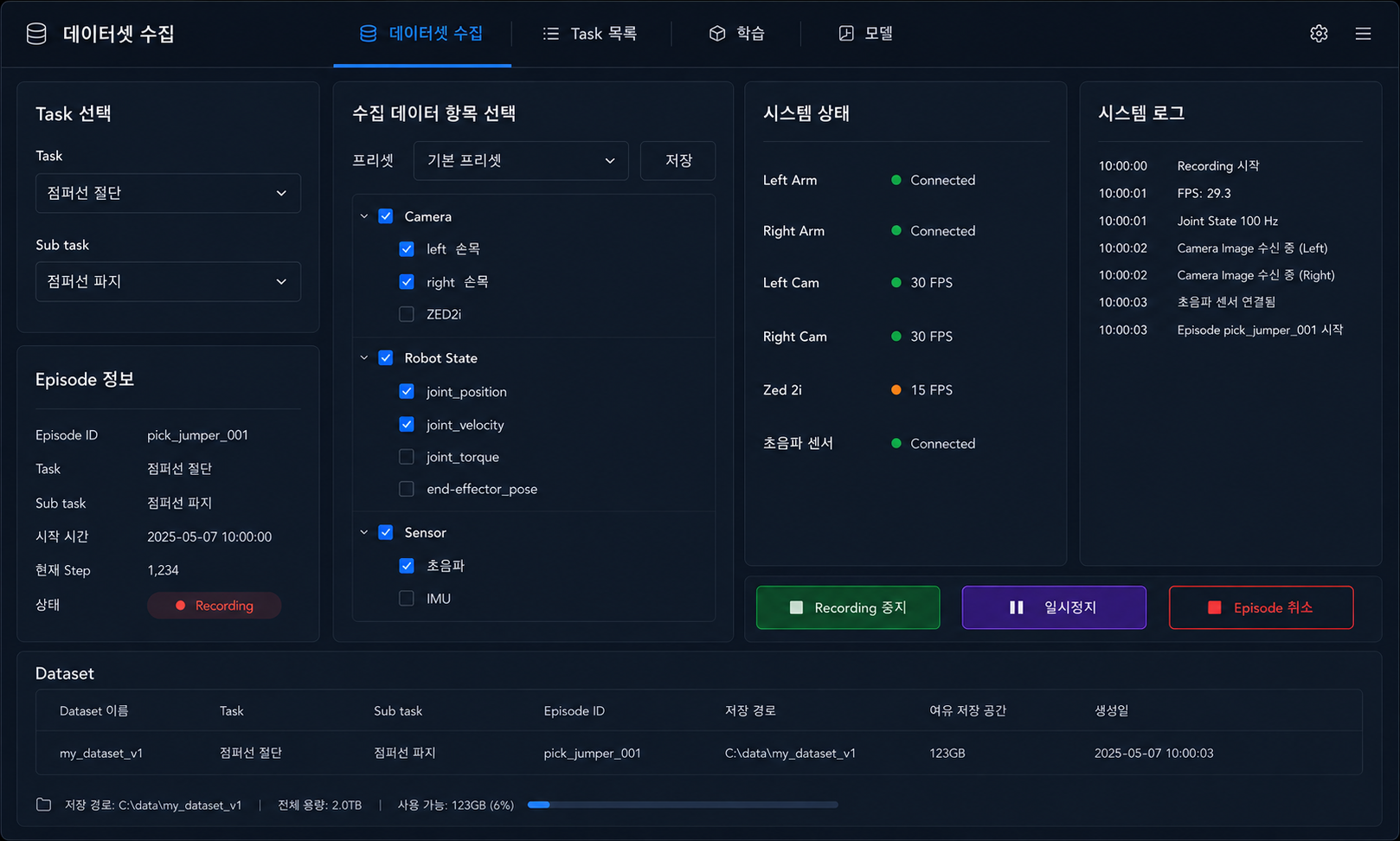Click the 저장 preset button
The height and width of the screenshot is (841, 1400).
678,161
